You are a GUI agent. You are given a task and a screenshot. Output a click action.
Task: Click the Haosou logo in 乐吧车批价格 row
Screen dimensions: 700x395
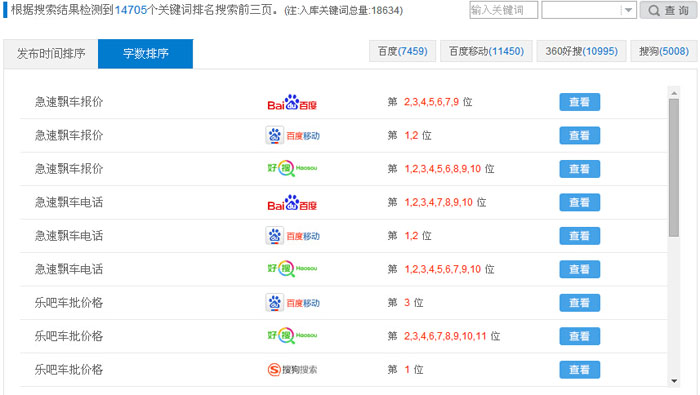pos(292,336)
